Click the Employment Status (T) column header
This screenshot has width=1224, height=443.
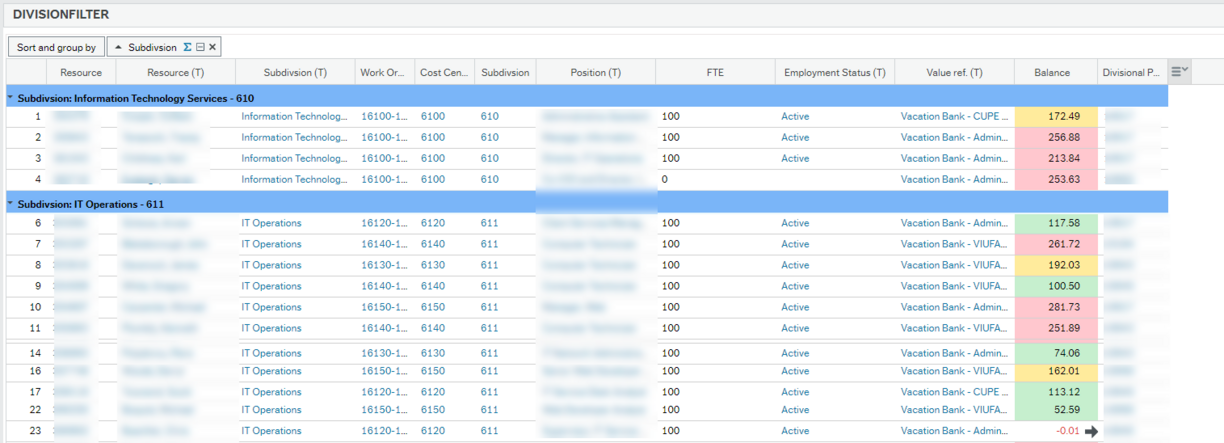click(x=835, y=72)
